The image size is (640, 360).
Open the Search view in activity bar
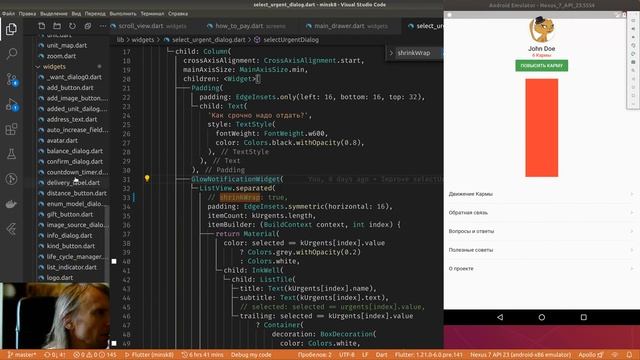pyautogui.click(x=11, y=53)
